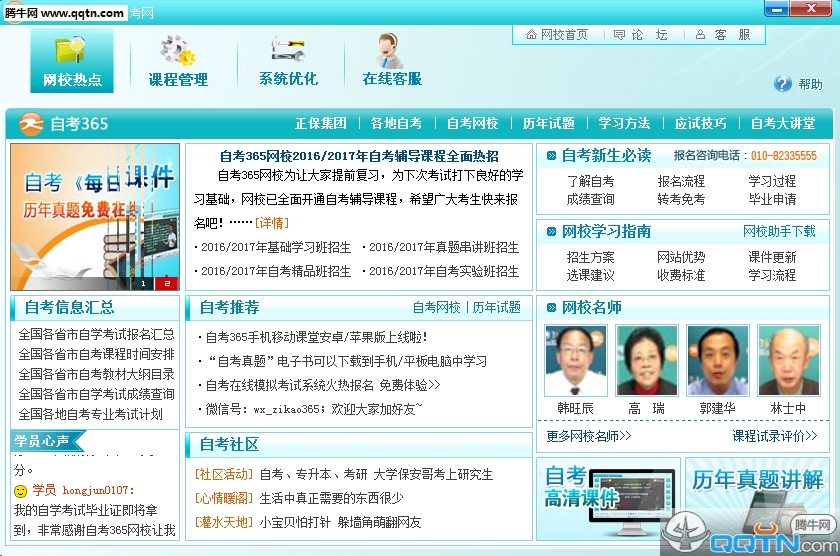The width and height of the screenshot is (840, 556).
Task: Select 正保集团 in navigation bar
Action: (320, 124)
